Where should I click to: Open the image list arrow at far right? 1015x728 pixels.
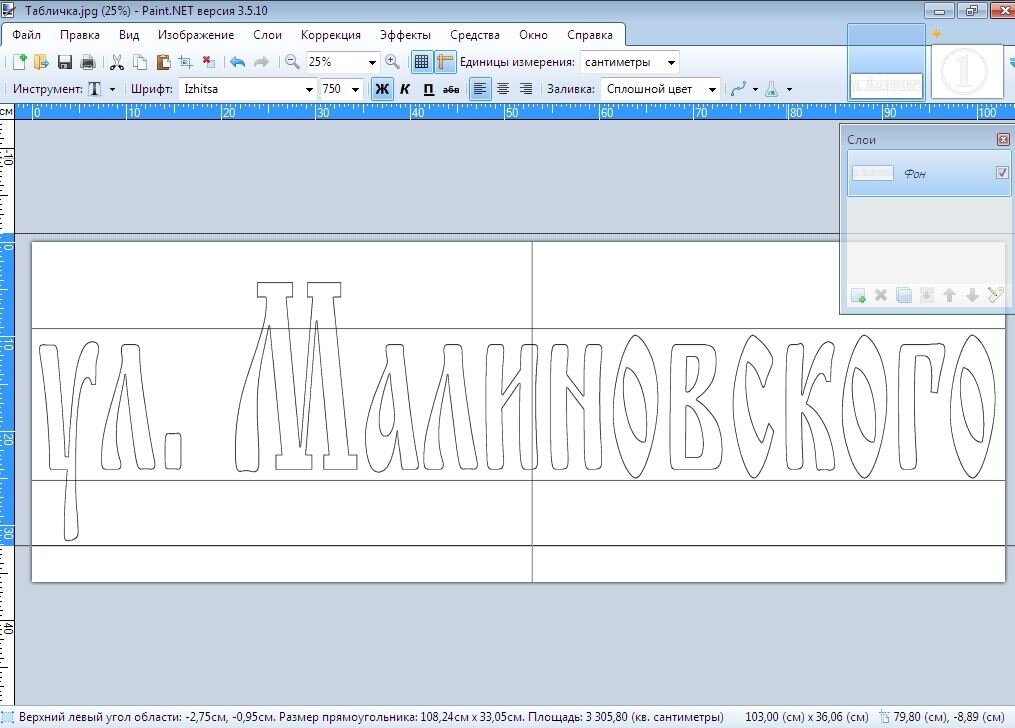[1011, 63]
